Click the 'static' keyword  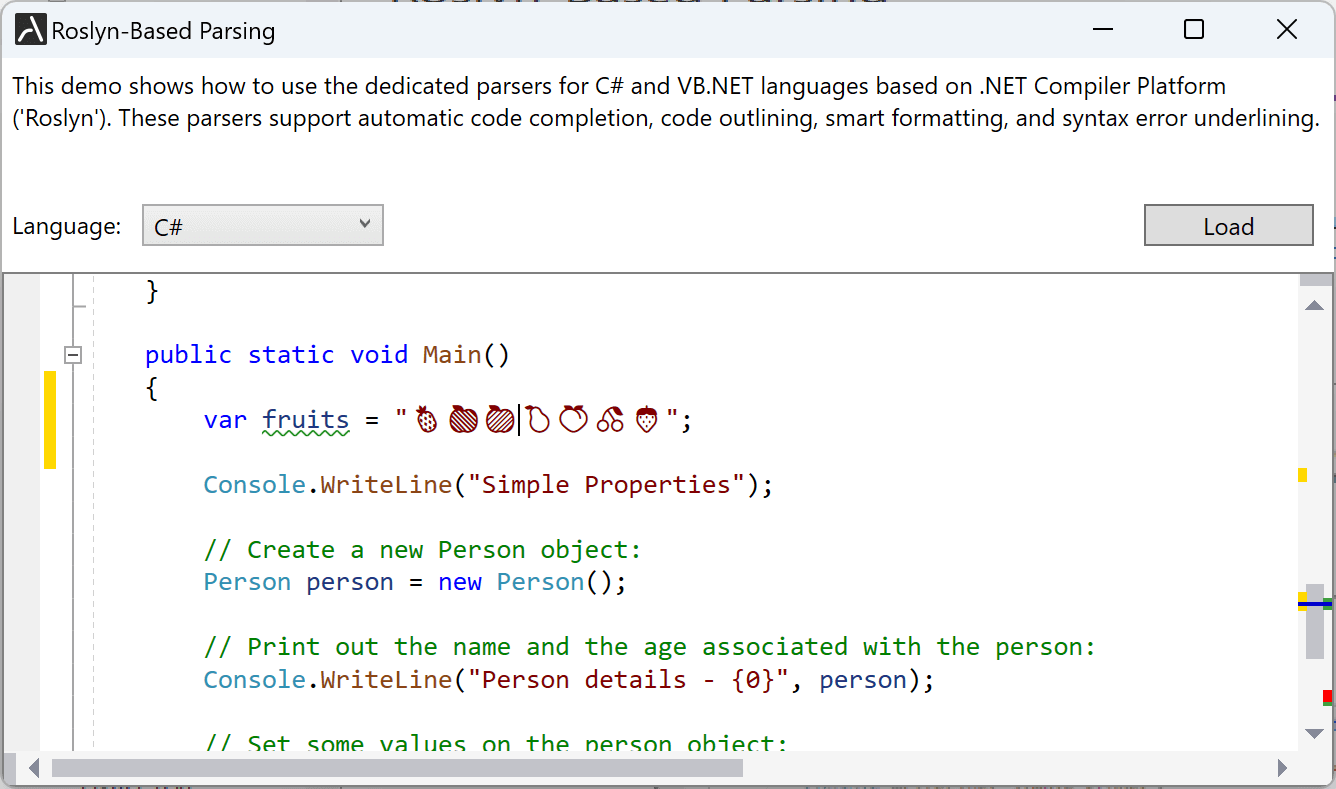click(291, 354)
